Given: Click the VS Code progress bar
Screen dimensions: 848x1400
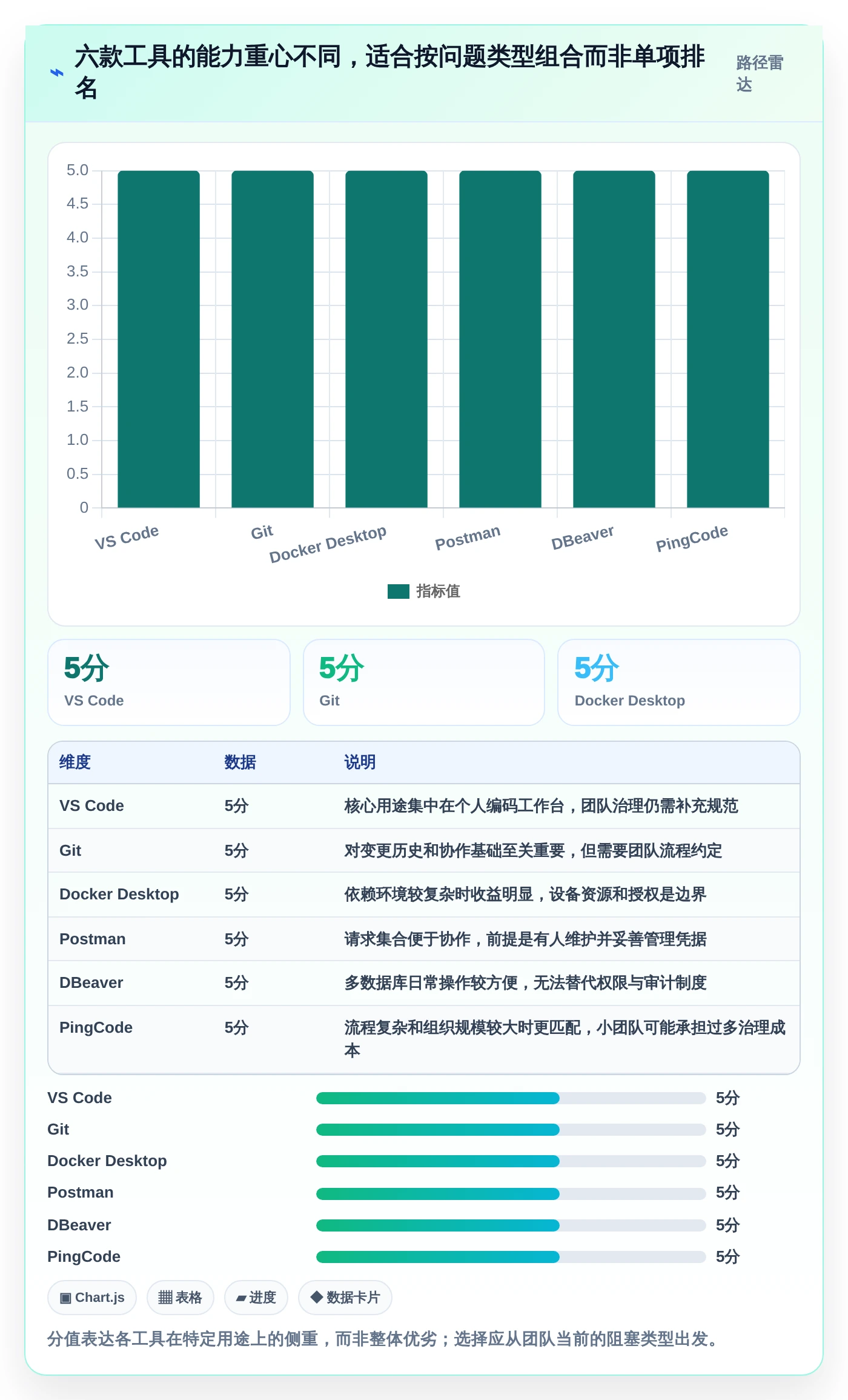Looking at the screenshot, I should (511, 1098).
